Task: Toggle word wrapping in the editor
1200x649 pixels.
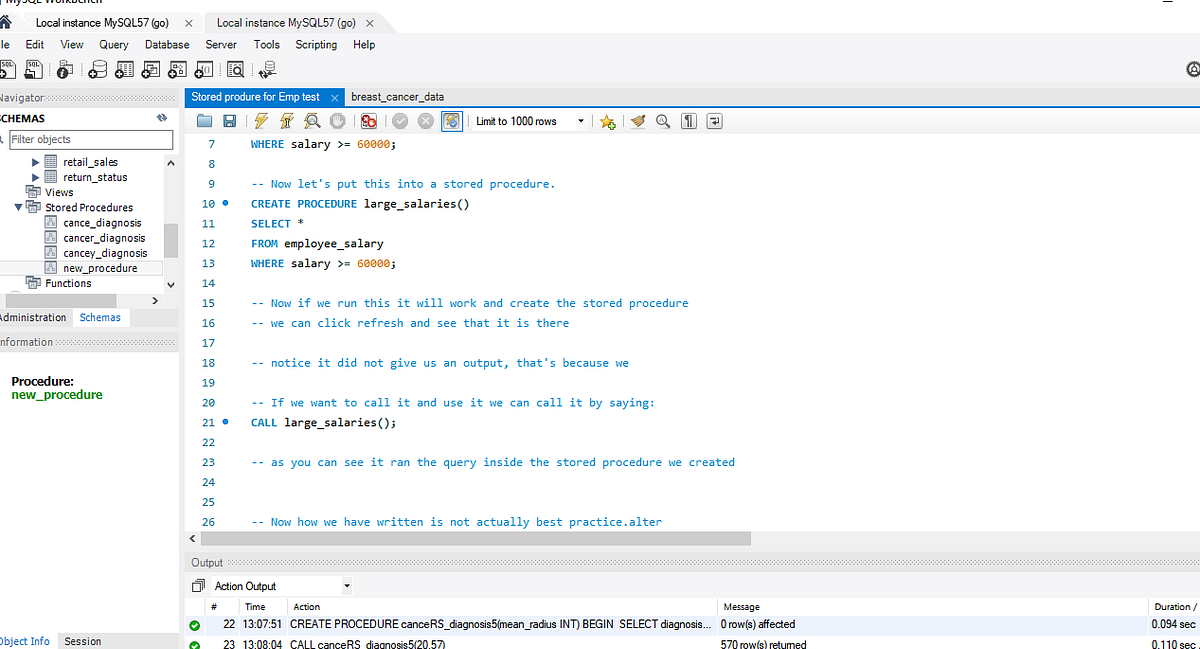Action: pos(714,121)
